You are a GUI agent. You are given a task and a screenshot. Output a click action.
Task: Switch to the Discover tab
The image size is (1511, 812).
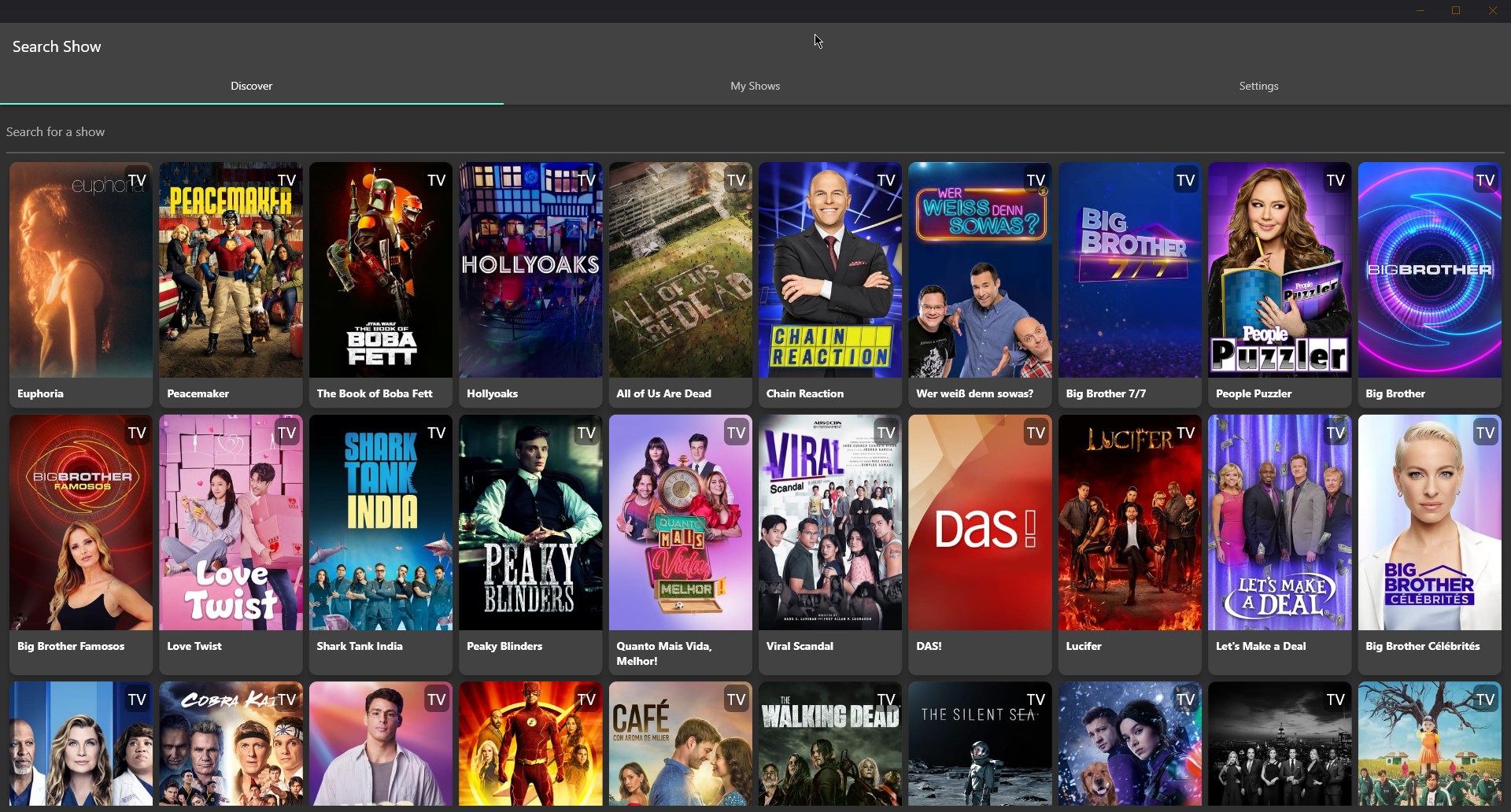click(252, 86)
